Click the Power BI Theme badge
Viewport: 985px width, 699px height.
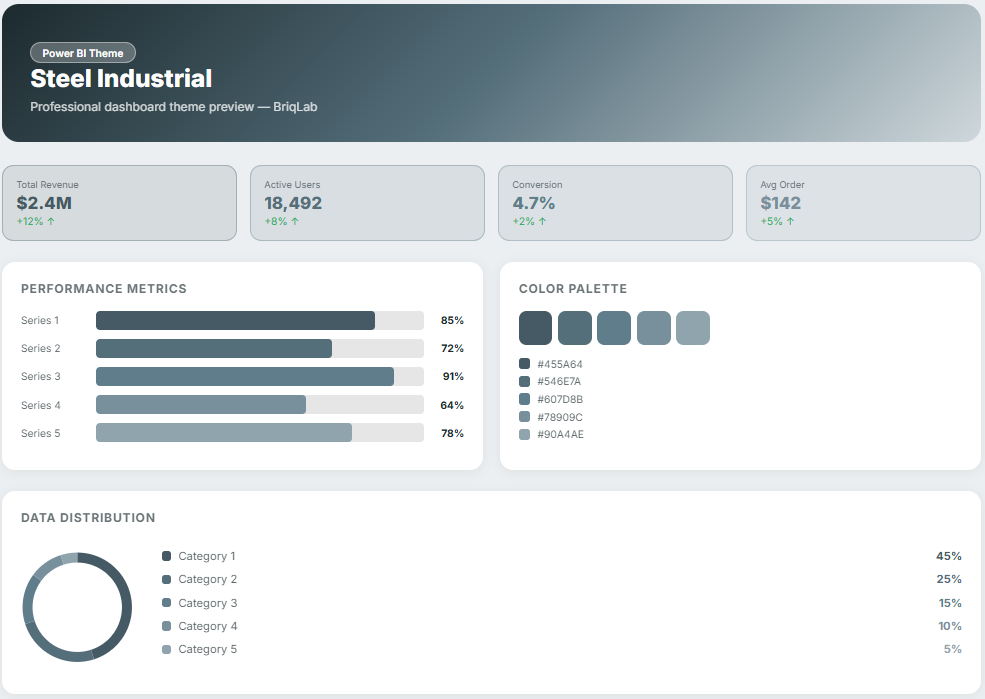pos(83,53)
